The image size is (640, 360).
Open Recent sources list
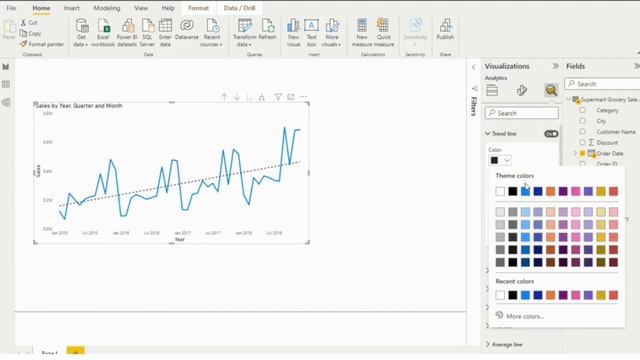tap(211, 33)
